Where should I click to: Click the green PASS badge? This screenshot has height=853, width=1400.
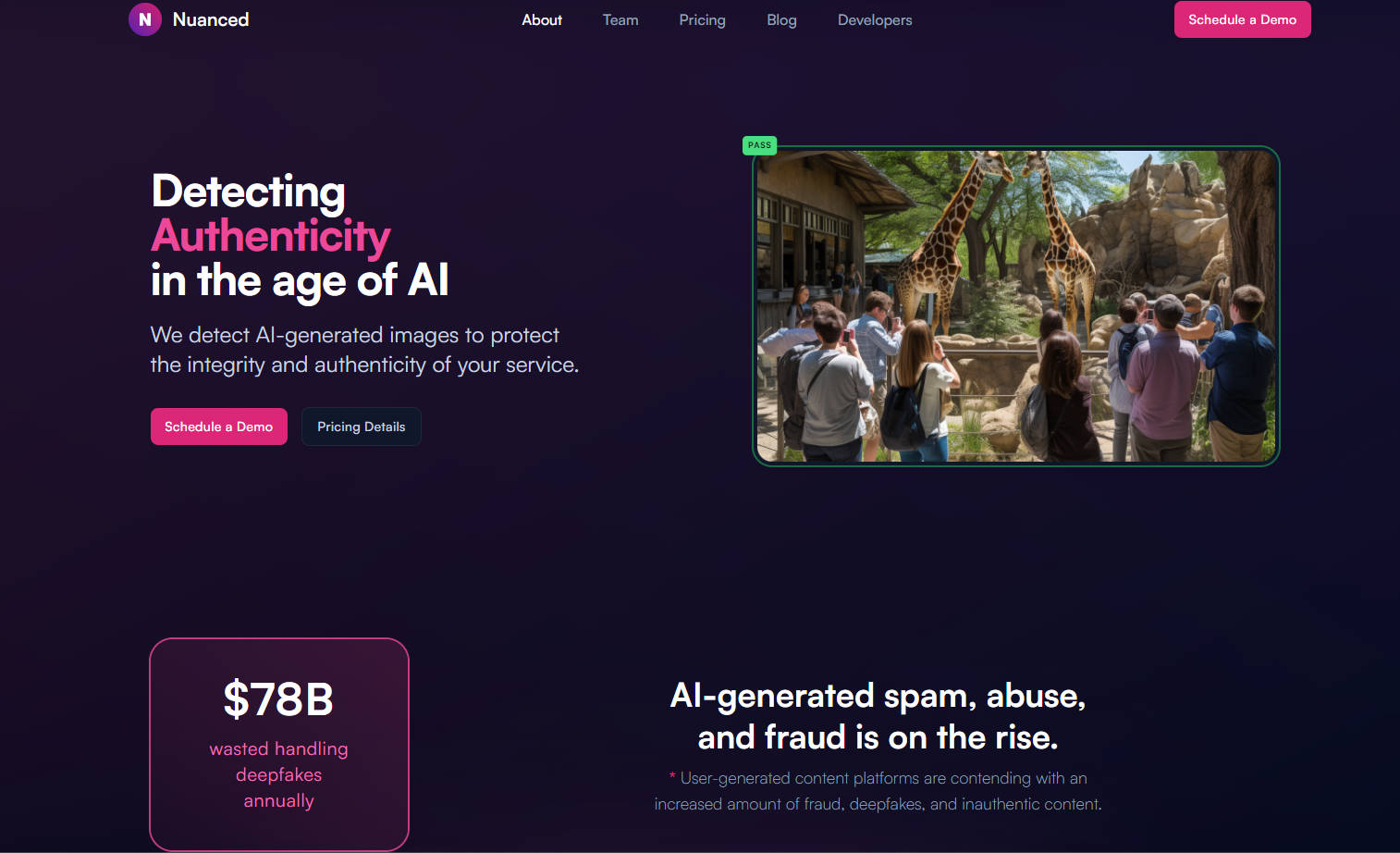pos(759,145)
